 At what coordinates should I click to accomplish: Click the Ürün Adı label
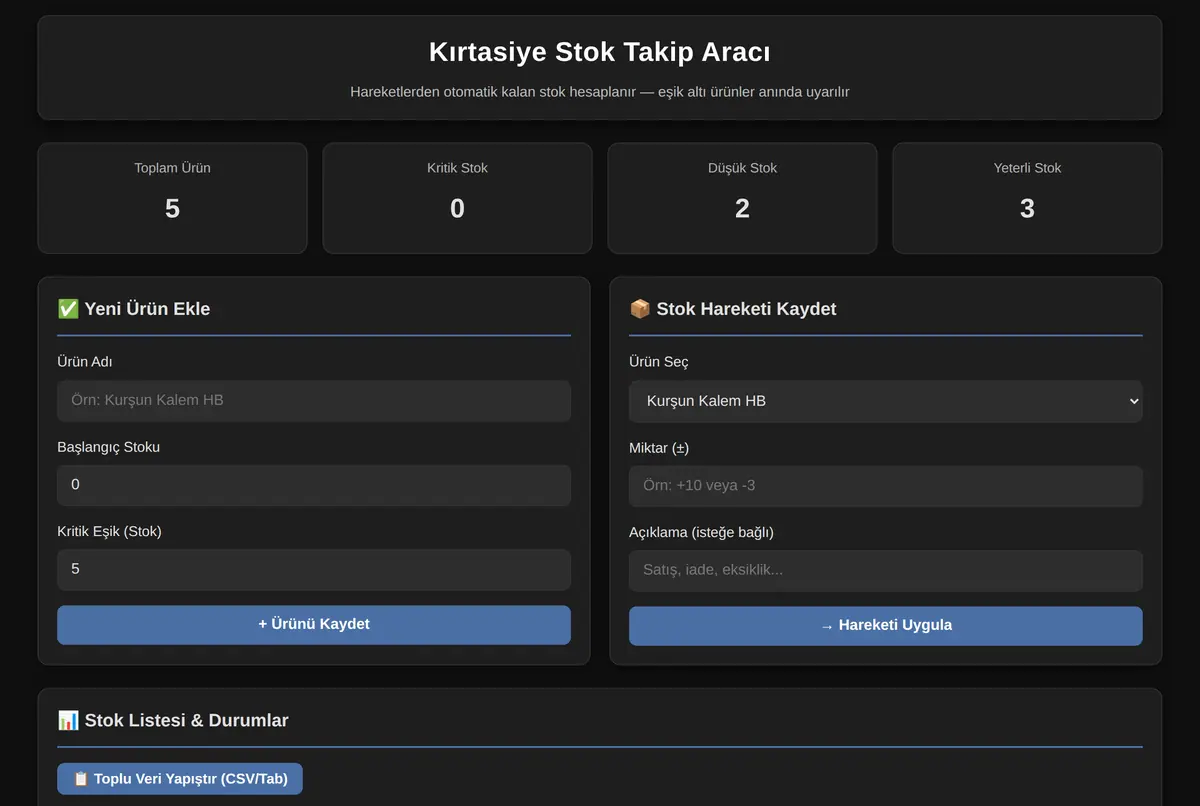(x=85, y=362)
